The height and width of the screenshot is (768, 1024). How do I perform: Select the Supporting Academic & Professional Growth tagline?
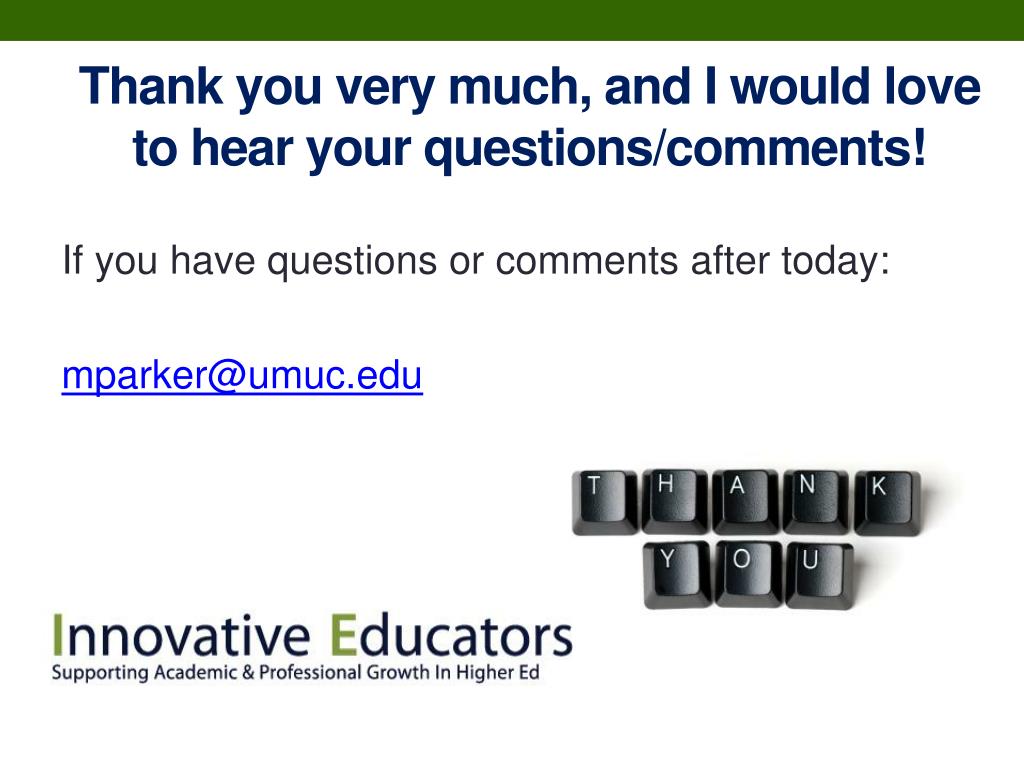click(295, 673)
